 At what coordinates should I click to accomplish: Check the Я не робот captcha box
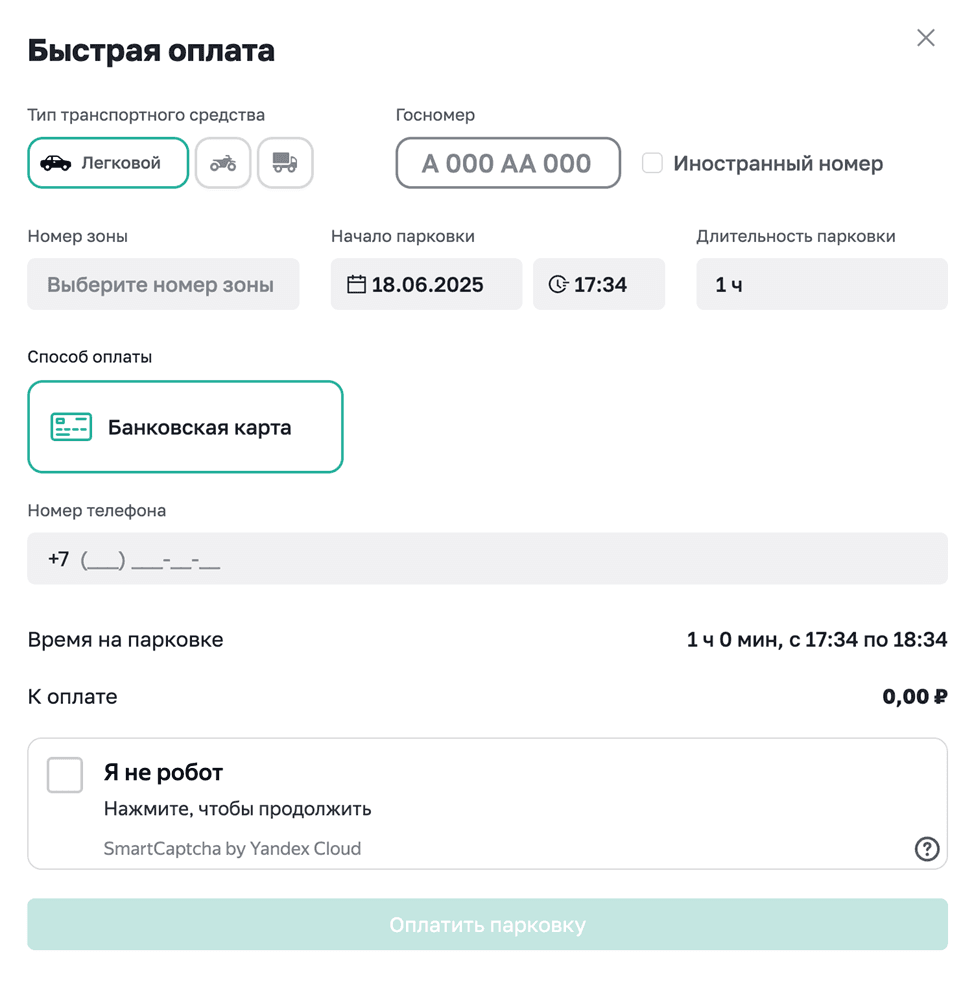click(65, 775)
